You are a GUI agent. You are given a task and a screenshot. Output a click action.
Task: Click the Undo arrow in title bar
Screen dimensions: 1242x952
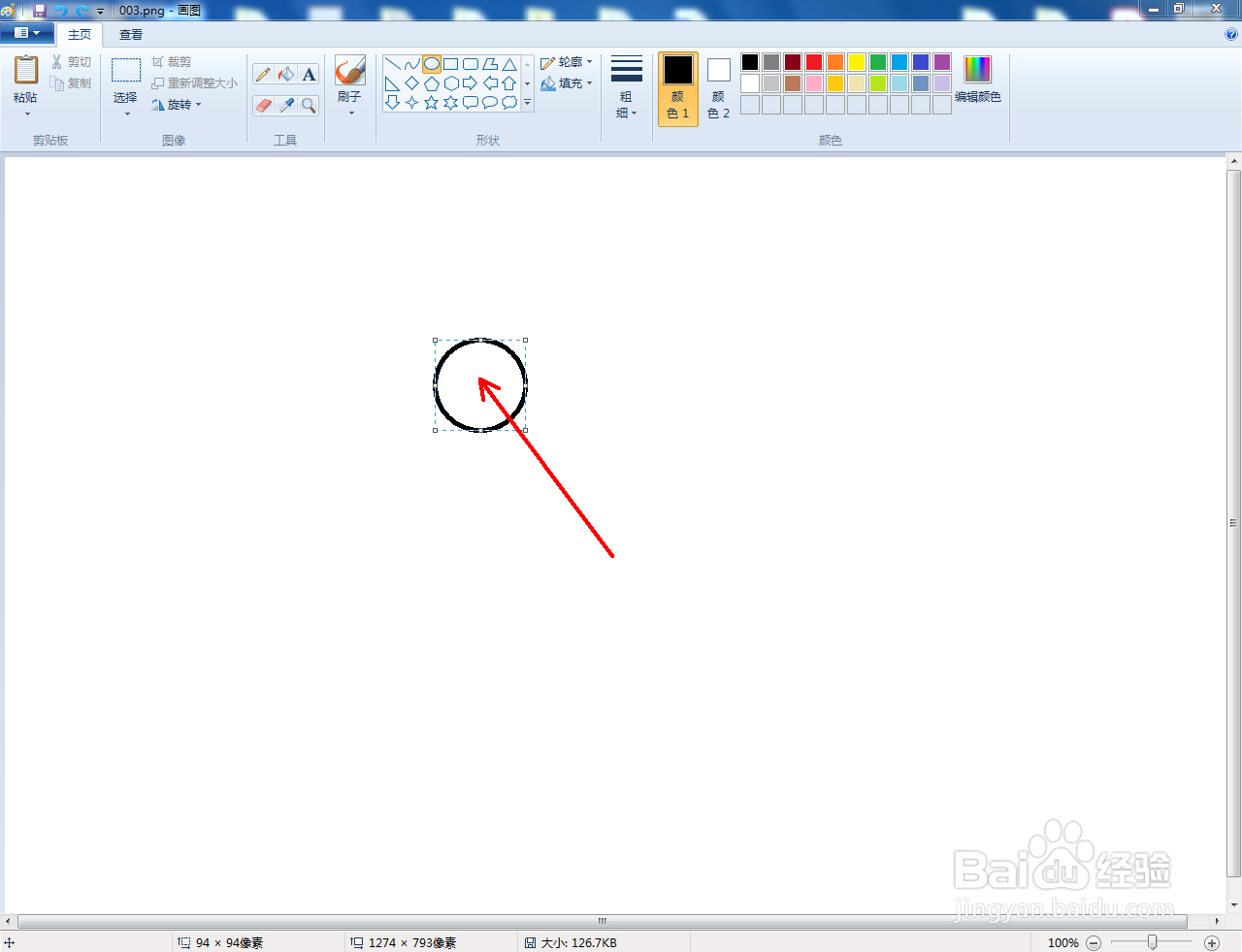tap(61, 10)
